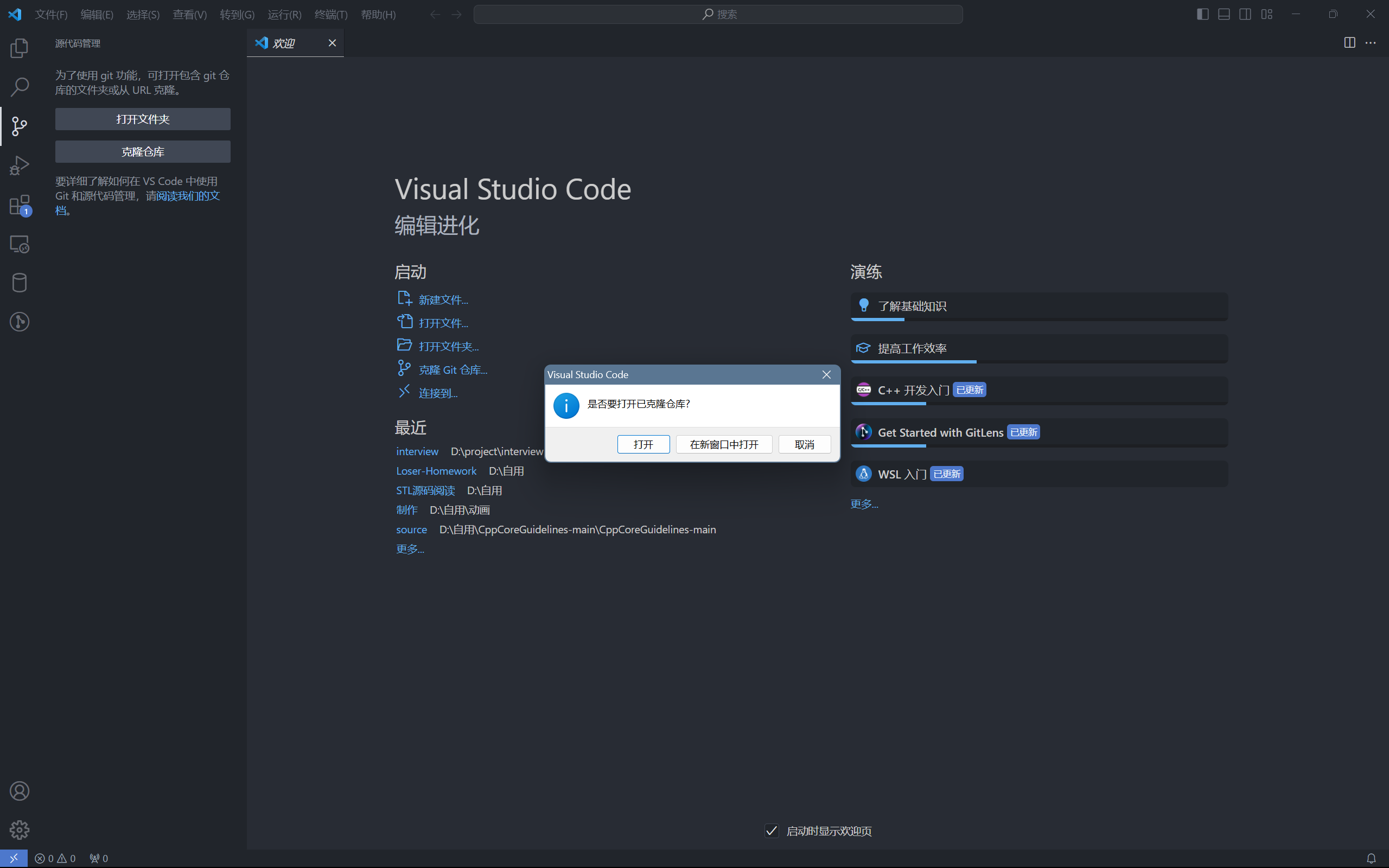
Task: Open the 查看(V) menu
Action: click(x=189, y=14)
